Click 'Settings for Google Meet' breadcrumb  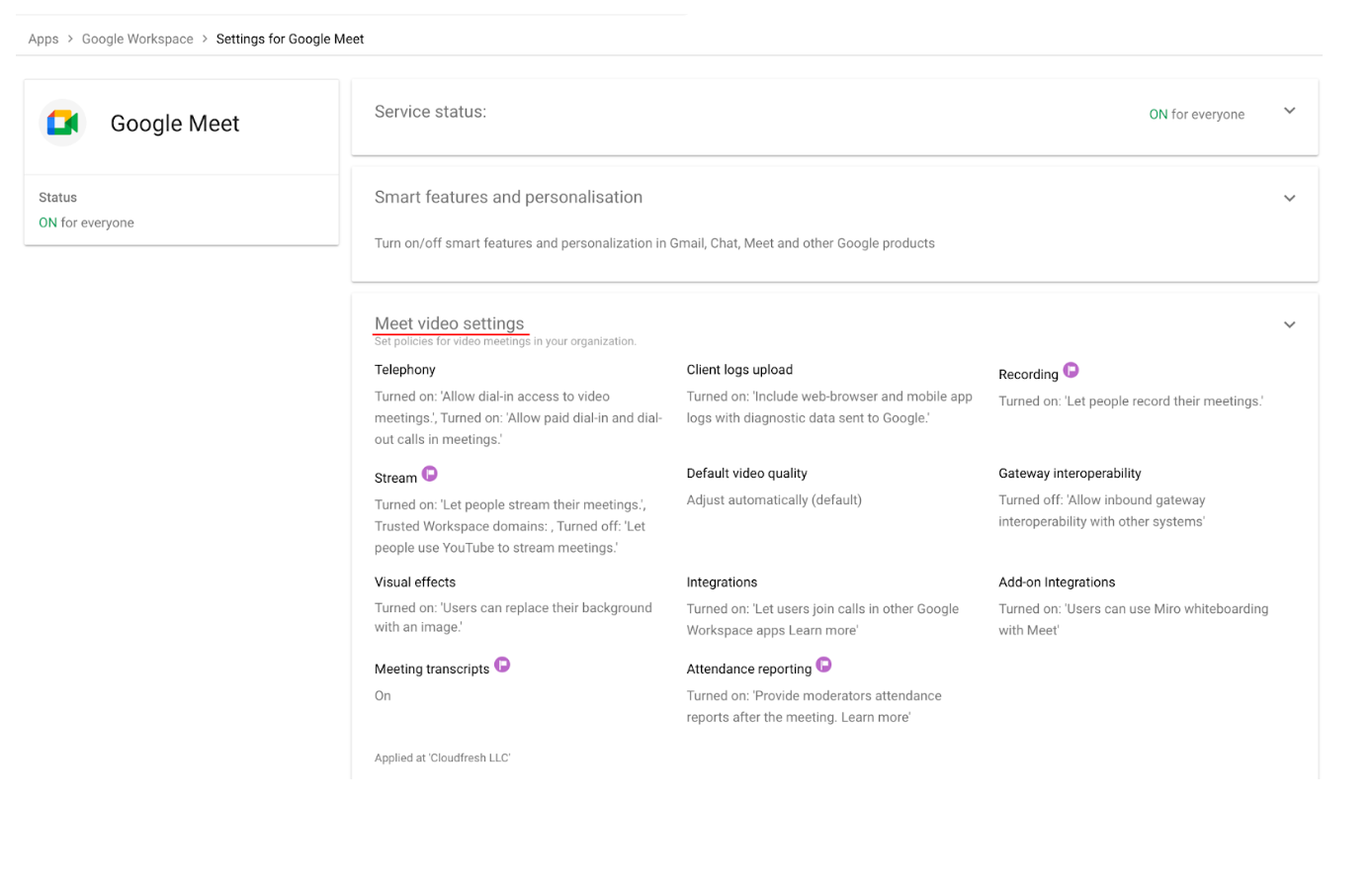pos(290,39)
